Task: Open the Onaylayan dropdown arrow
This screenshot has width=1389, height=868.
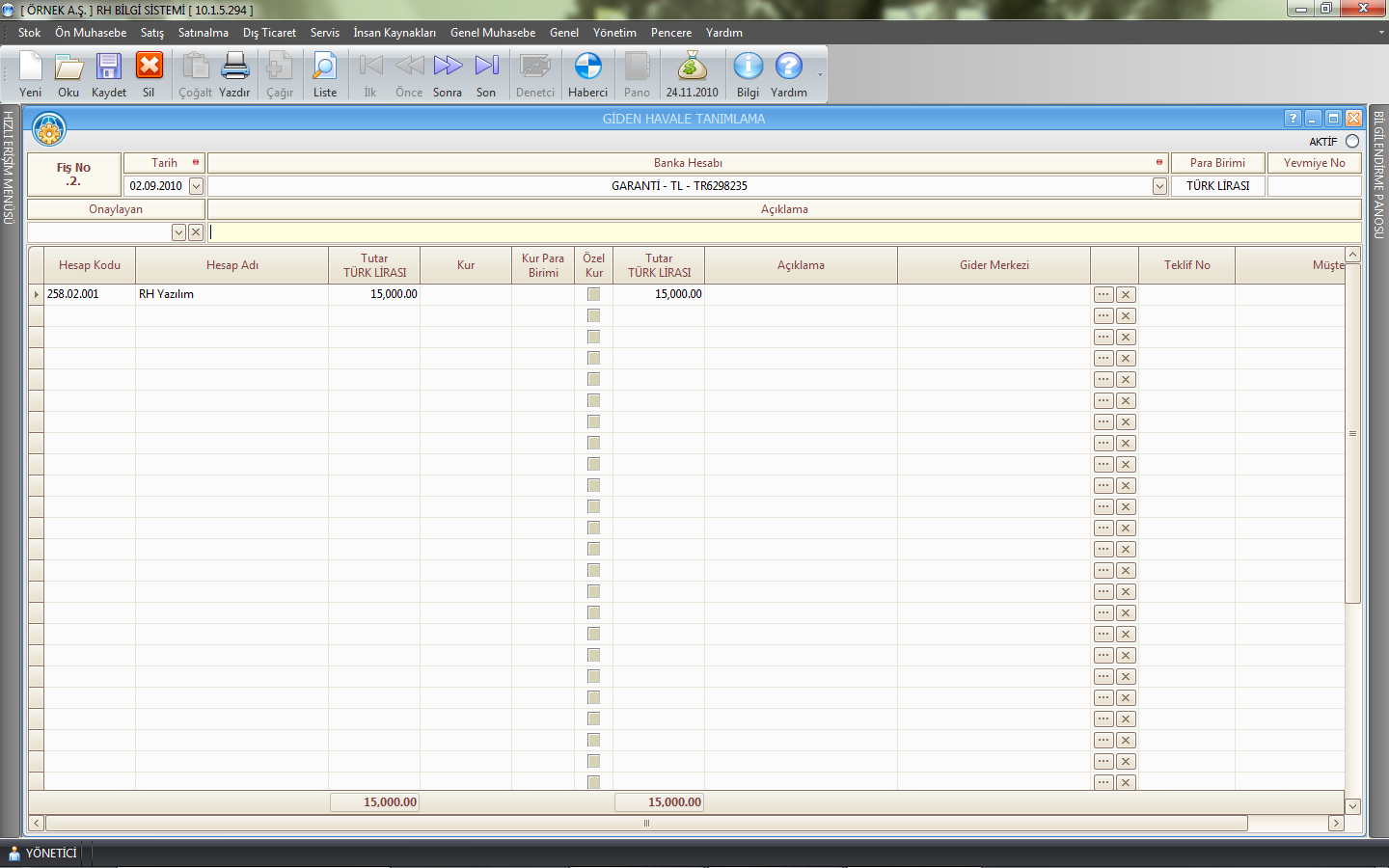Action: coord(178,232)
